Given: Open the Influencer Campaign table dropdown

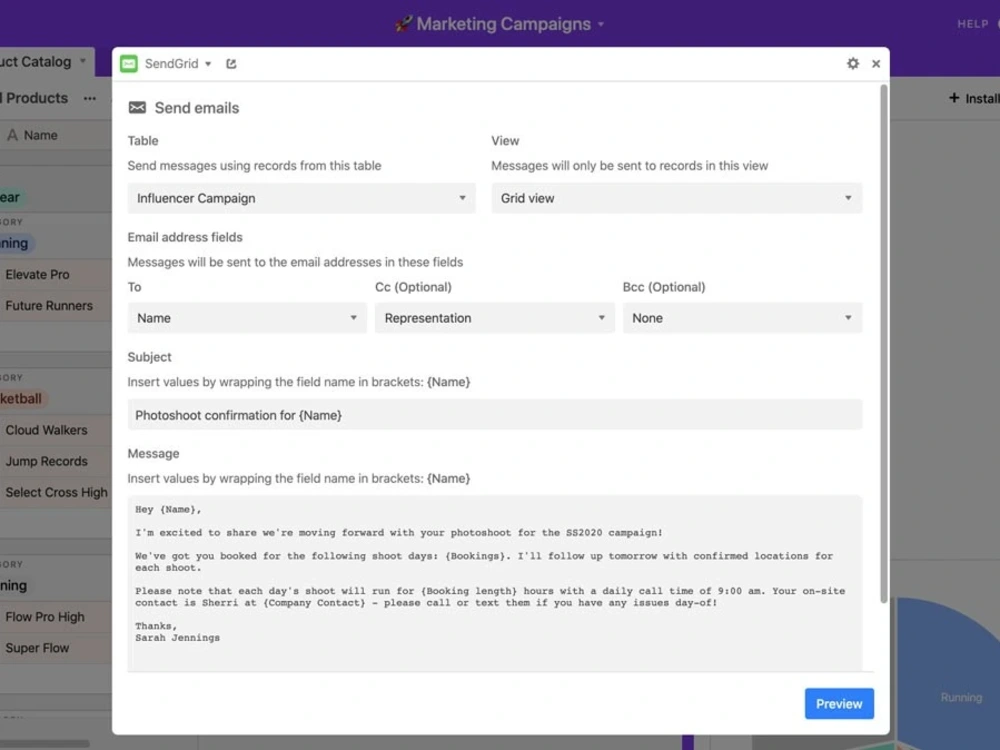Looking at the screenshot, I should (x=301, y=198).
